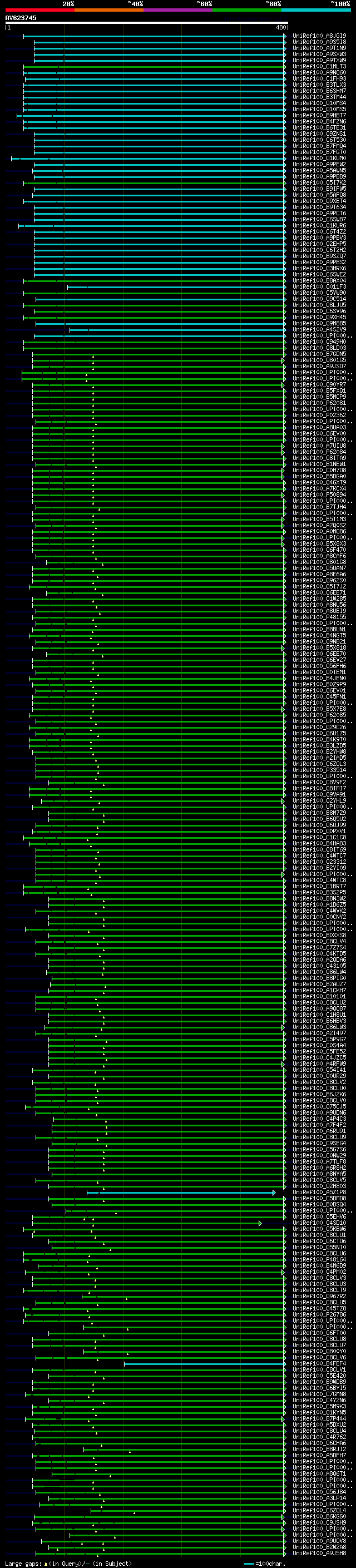The image size is (356, 1568).
Task: Select the UniRef100_B8AX04 label
Action: 319,280
